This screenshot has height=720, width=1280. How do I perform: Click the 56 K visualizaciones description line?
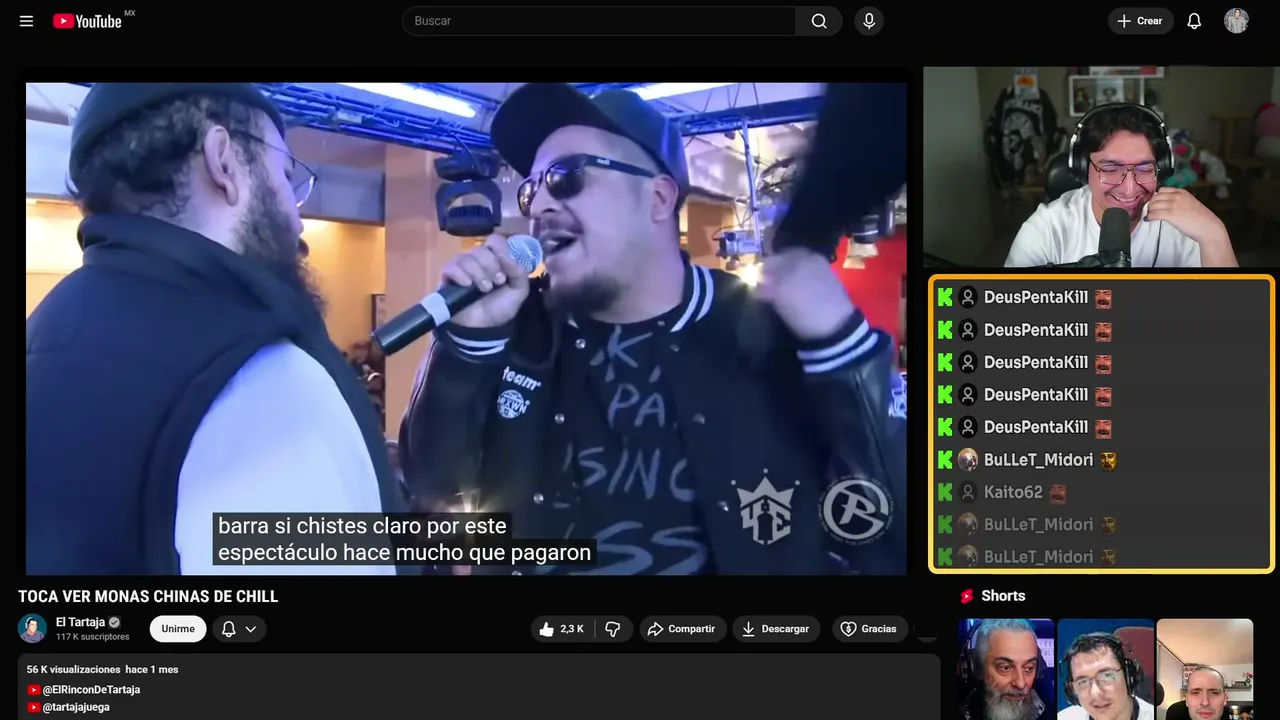pos(102,669)
